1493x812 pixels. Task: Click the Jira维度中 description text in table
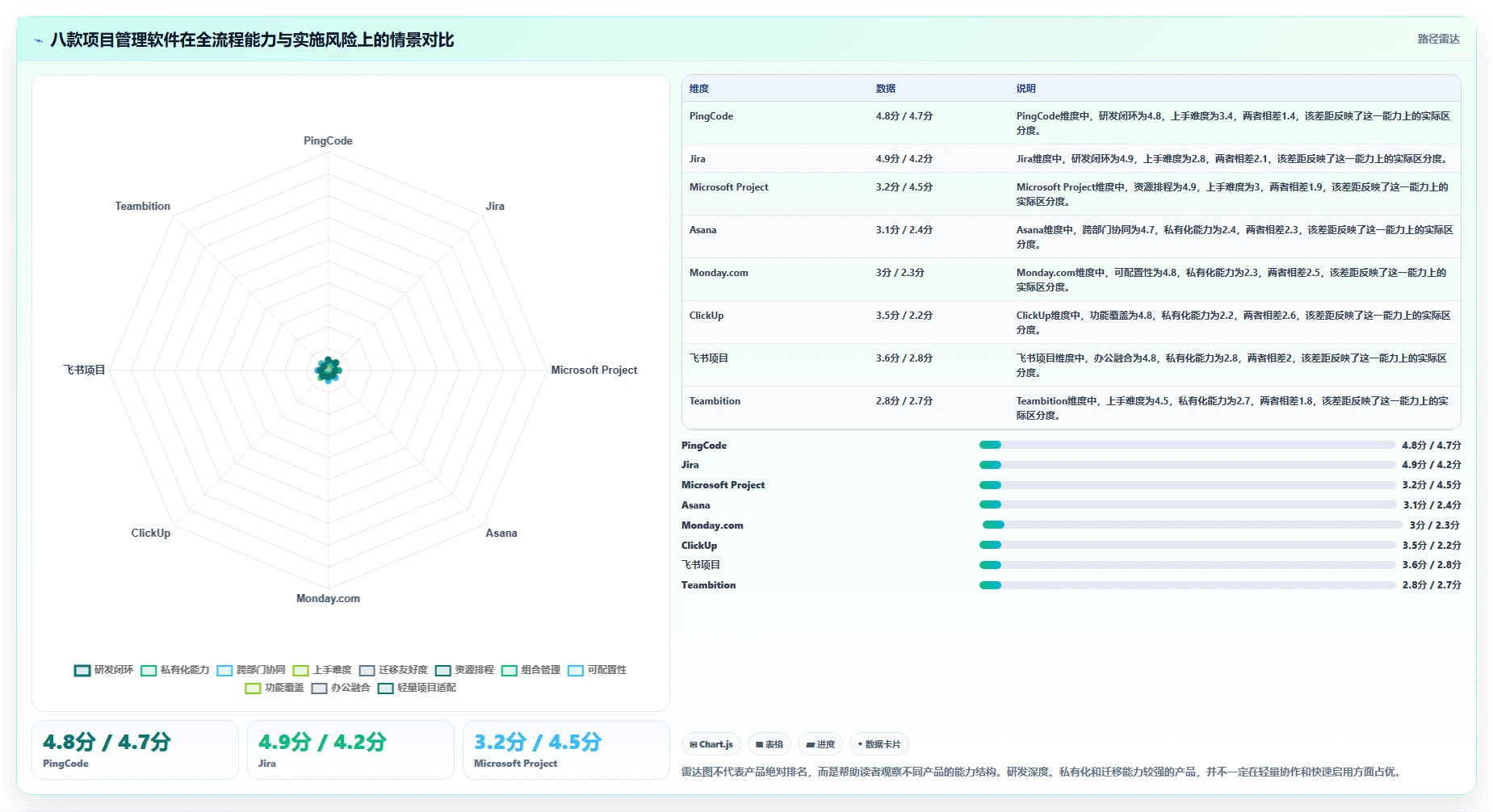pyautogui.click(x=1233, y=159)
